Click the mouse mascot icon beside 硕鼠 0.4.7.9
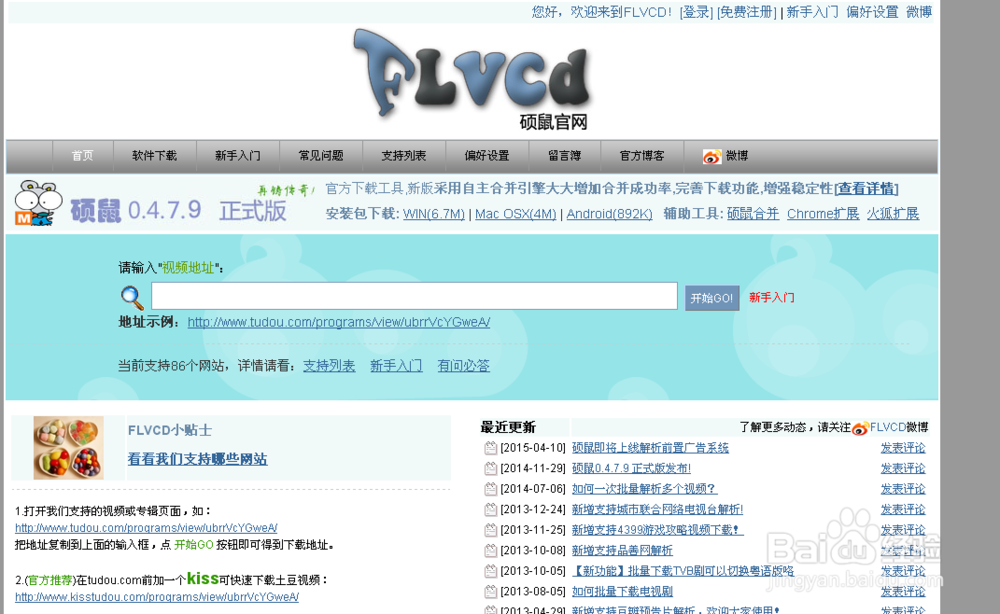 pos(37,203)
